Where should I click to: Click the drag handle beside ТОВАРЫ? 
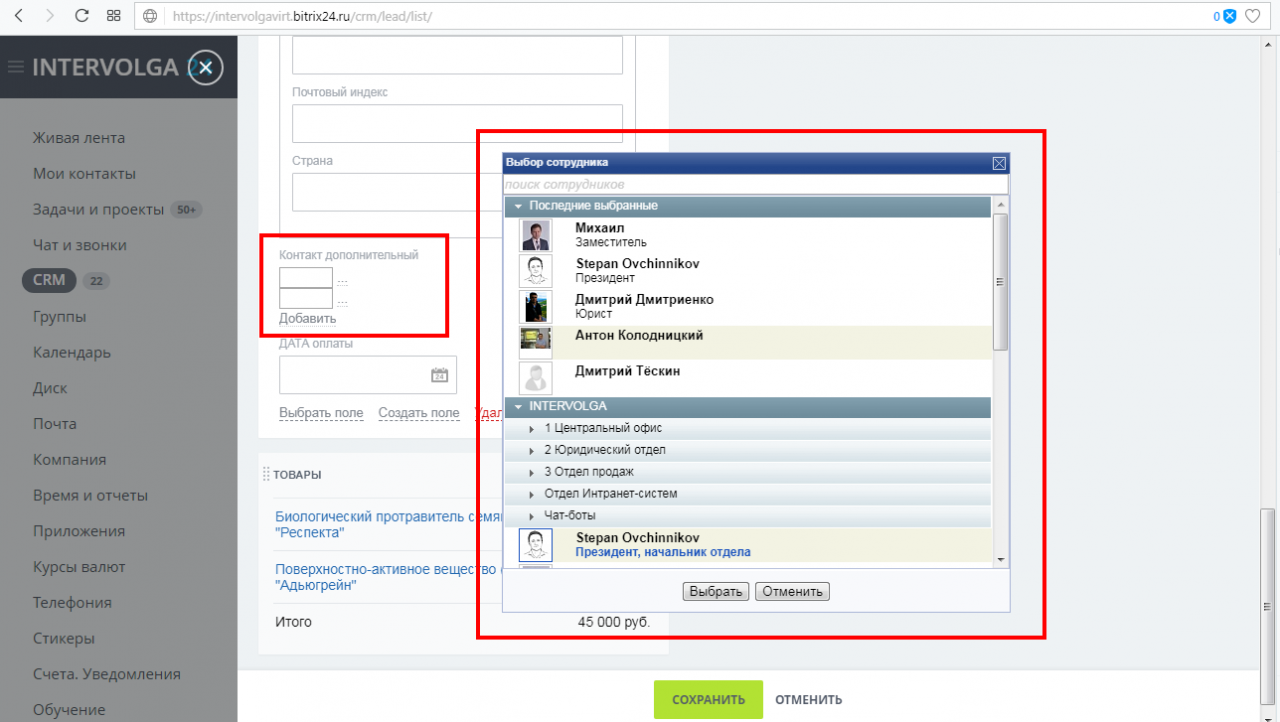click(x=266, y=474)
